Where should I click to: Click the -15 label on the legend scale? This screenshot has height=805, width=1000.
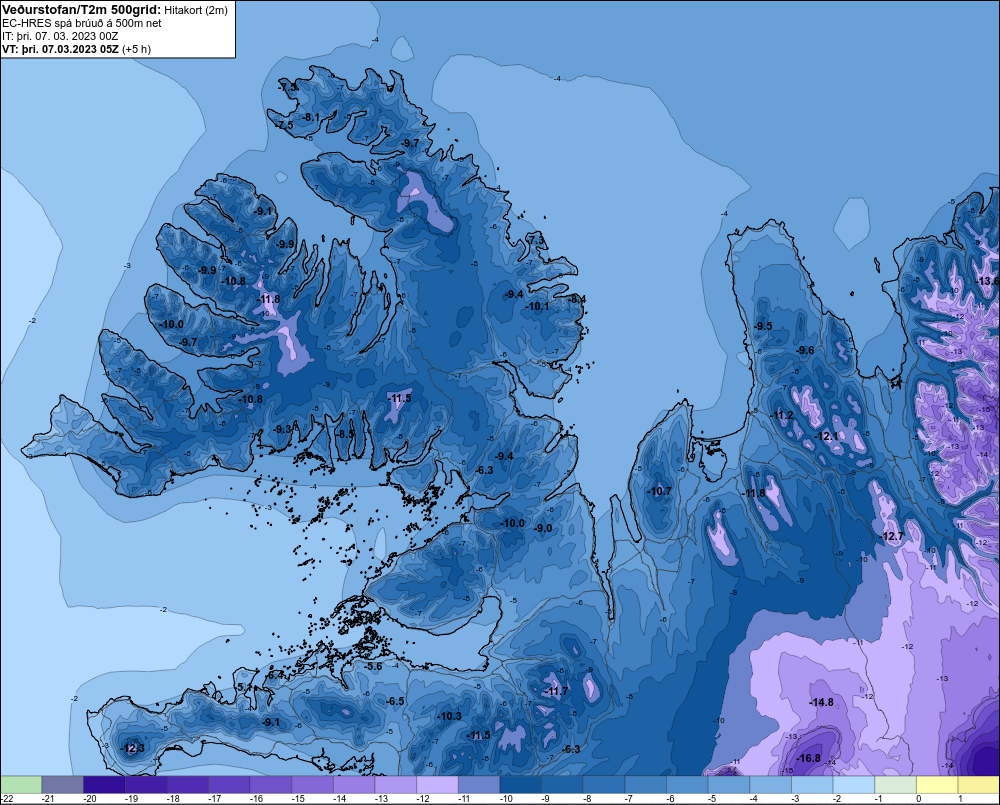coord(297,799)
